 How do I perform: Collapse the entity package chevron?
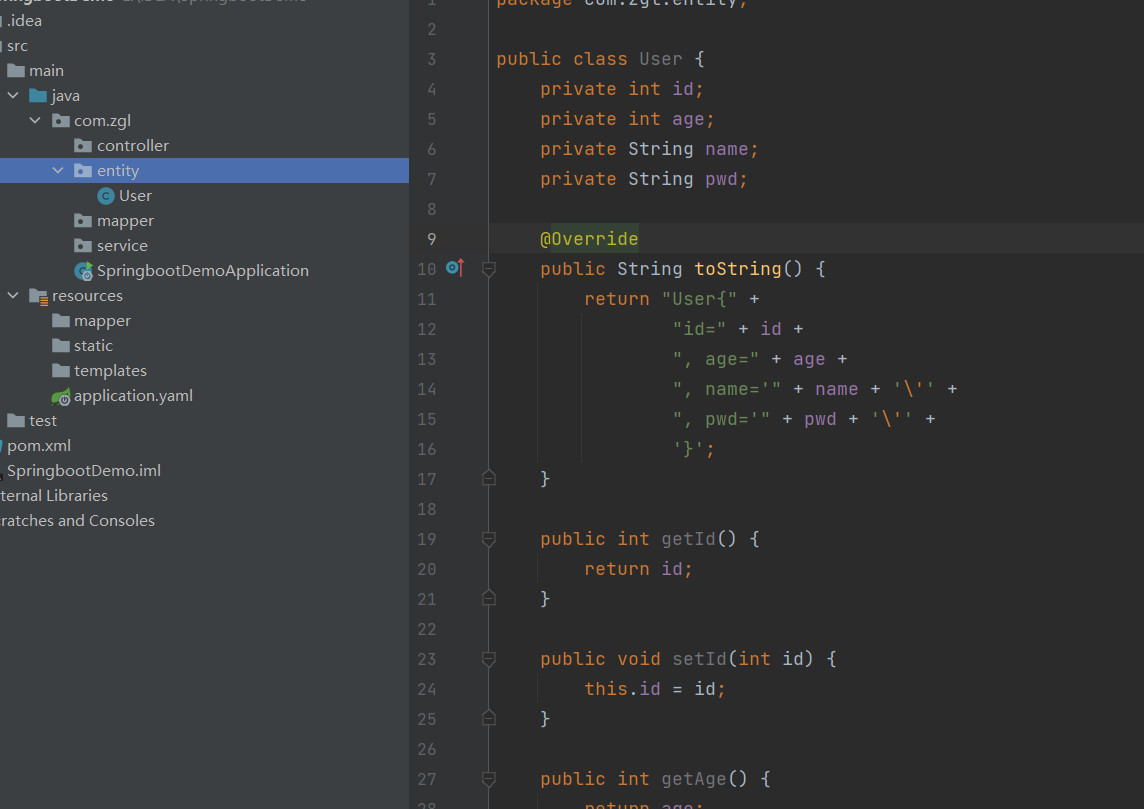click(x=58, y=171)
